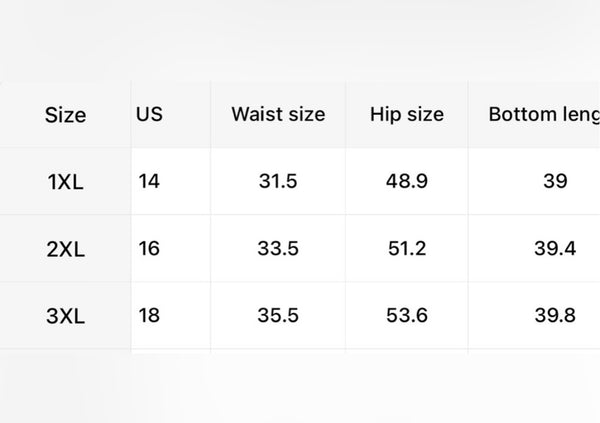Select the 3XL size row label
600x423 pixels.
tap(65, 316)
